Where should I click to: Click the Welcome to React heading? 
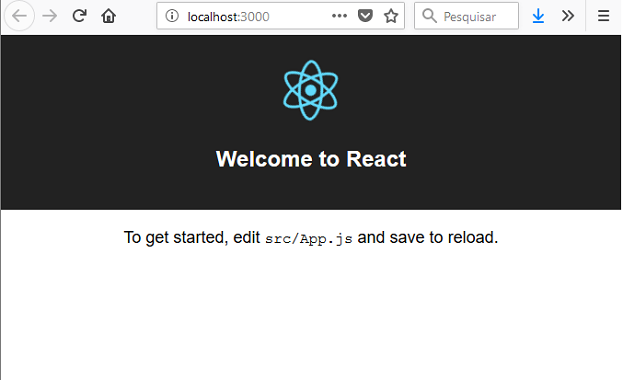pos(311,159)
